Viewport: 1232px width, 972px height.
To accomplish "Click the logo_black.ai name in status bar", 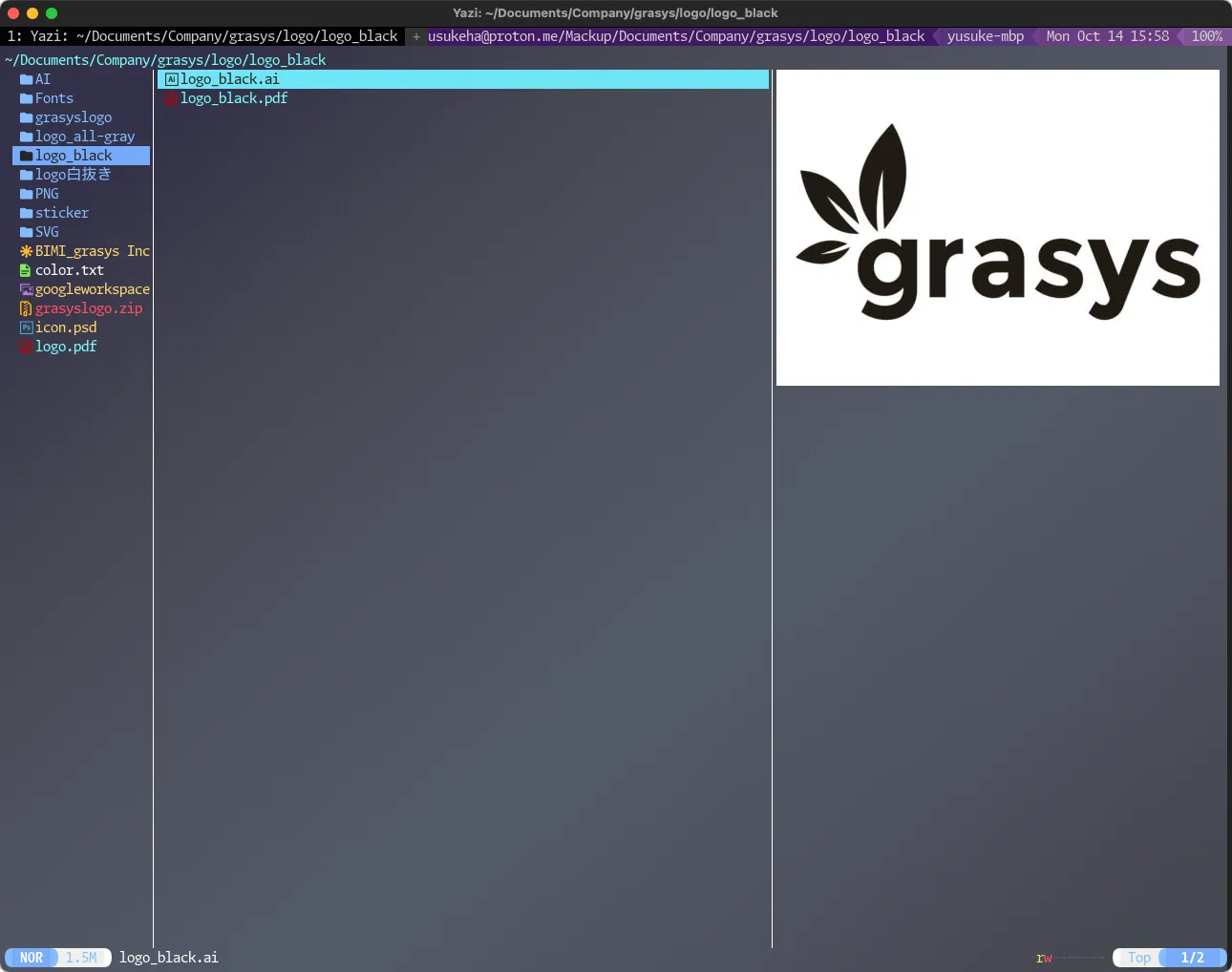I will coord(169,958).
